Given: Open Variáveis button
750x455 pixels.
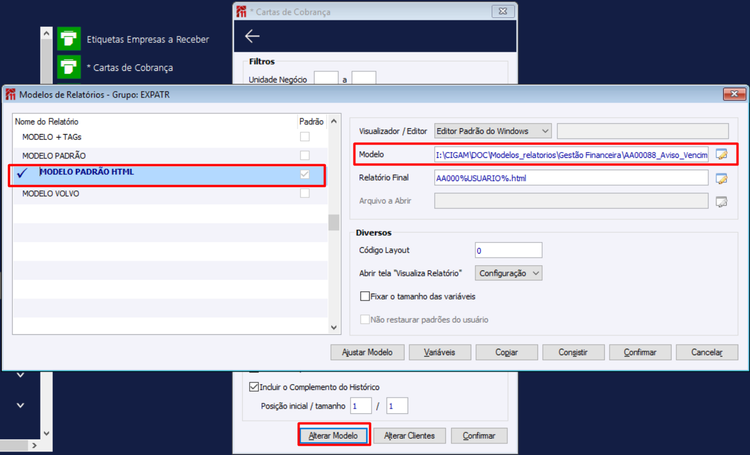Looking at the screenshot, I should click(x=440, y=352).
